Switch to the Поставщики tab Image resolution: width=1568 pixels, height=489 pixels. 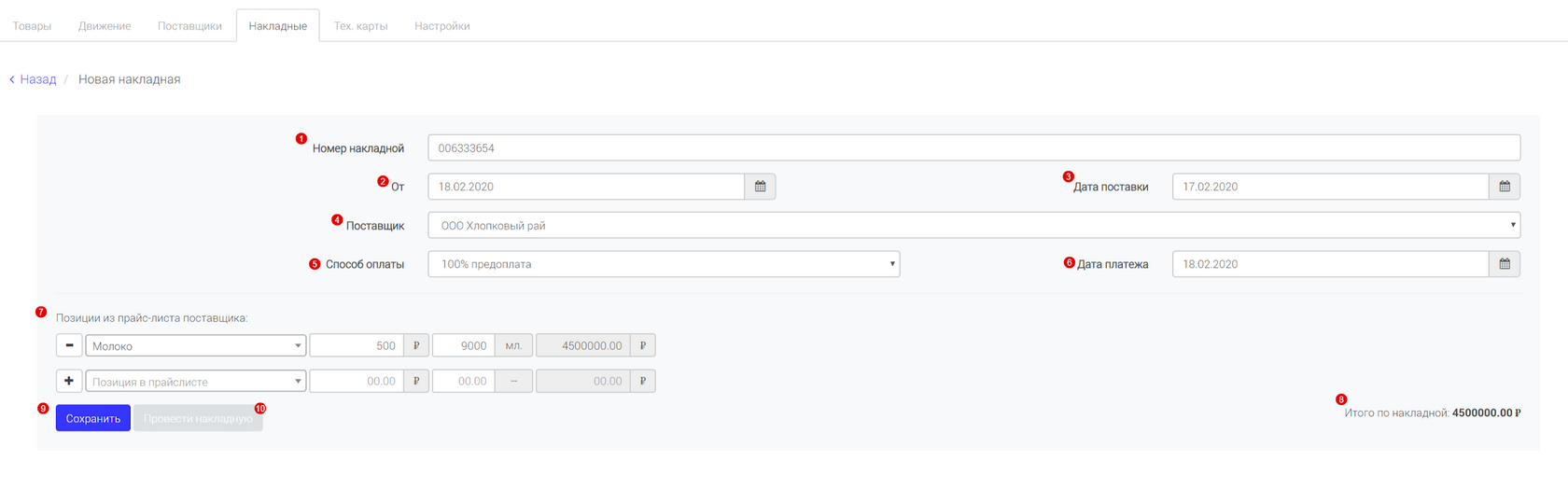click(x=189, y=26)
